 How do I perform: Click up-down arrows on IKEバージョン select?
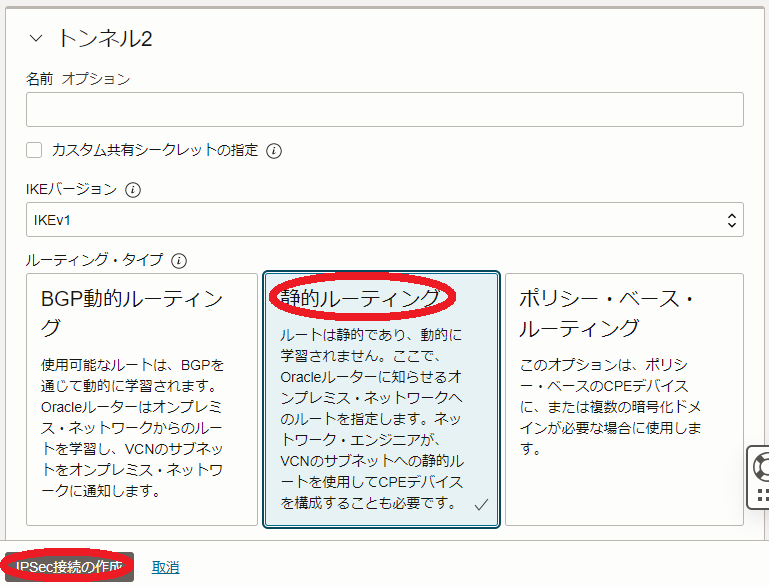tap(731, 220)
